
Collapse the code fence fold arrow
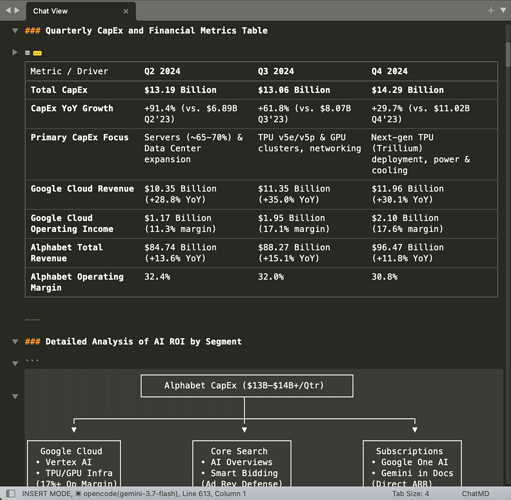(x=15, y=363)
